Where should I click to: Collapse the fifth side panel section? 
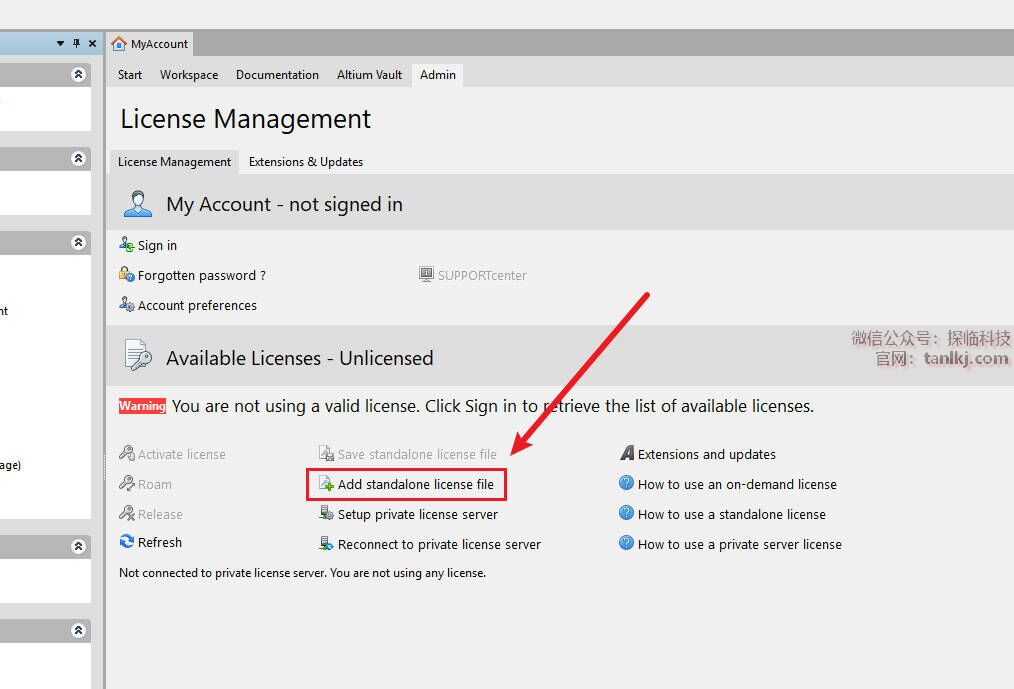pyautogui.click(x=78, y=631)
